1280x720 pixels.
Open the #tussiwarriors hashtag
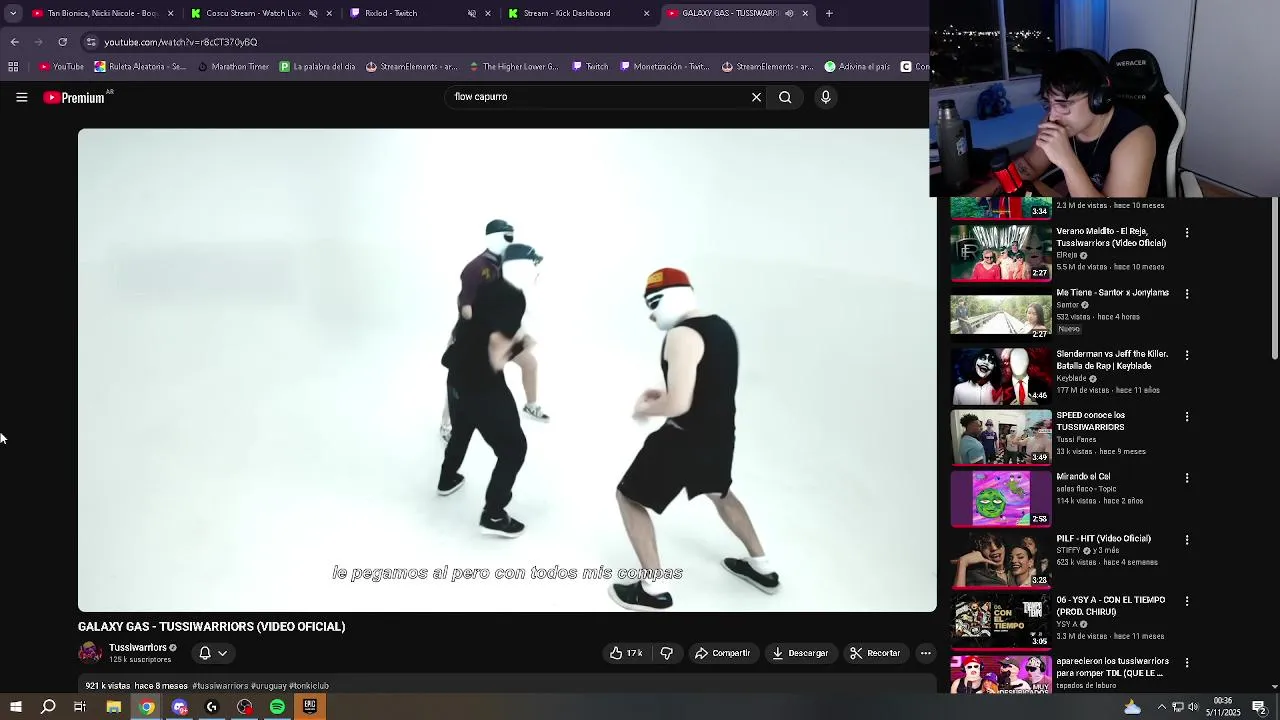(x=220, y=686)
